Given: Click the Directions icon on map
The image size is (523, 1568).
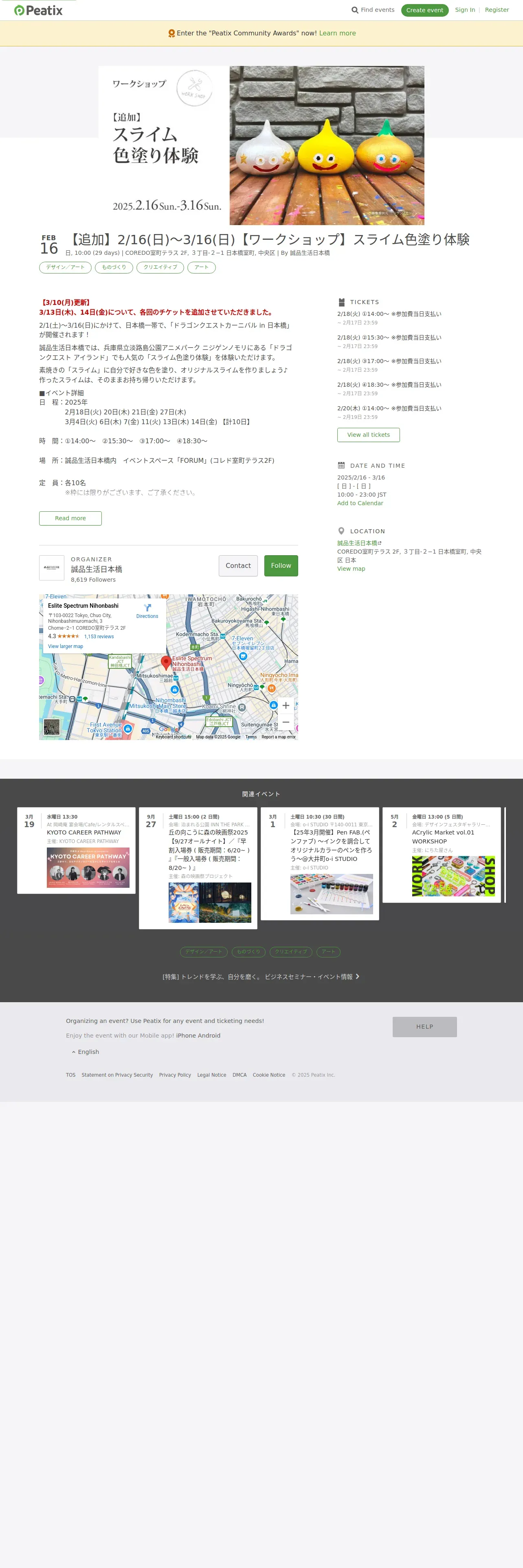Looking at the screenshot, I should pos(147,608).
